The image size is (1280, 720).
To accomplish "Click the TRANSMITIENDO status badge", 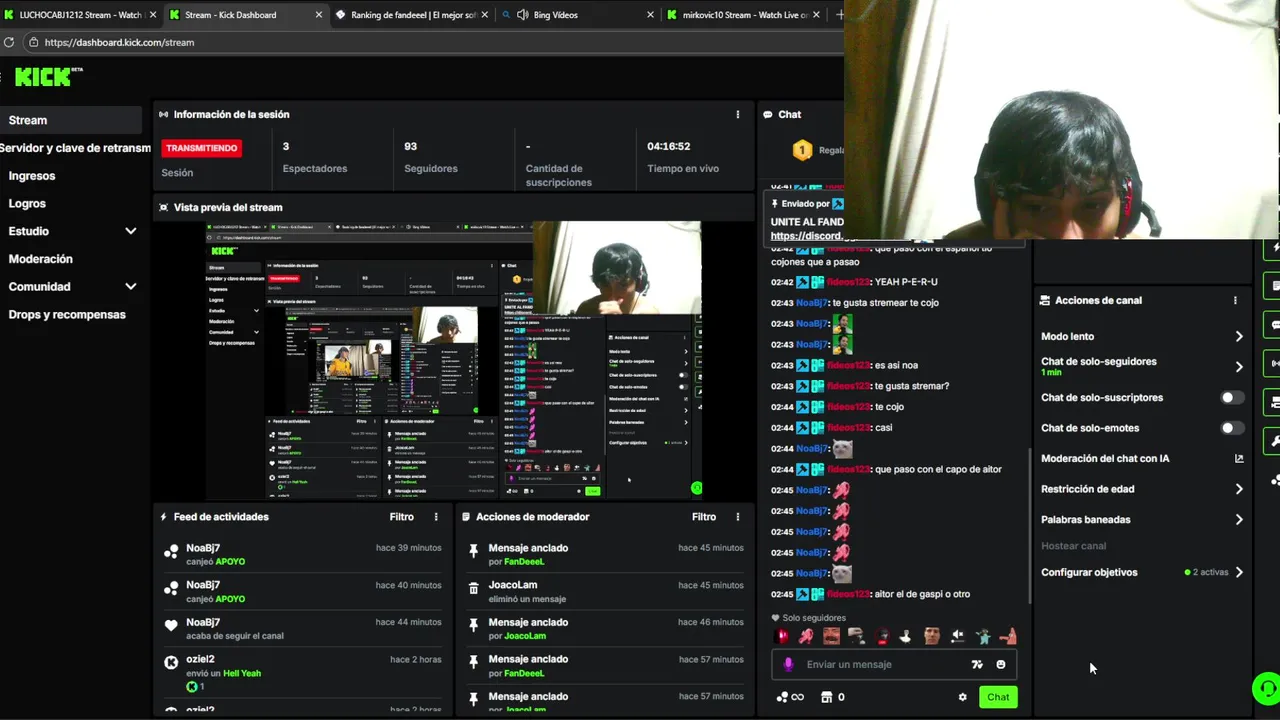I will [x=202, y=148].
